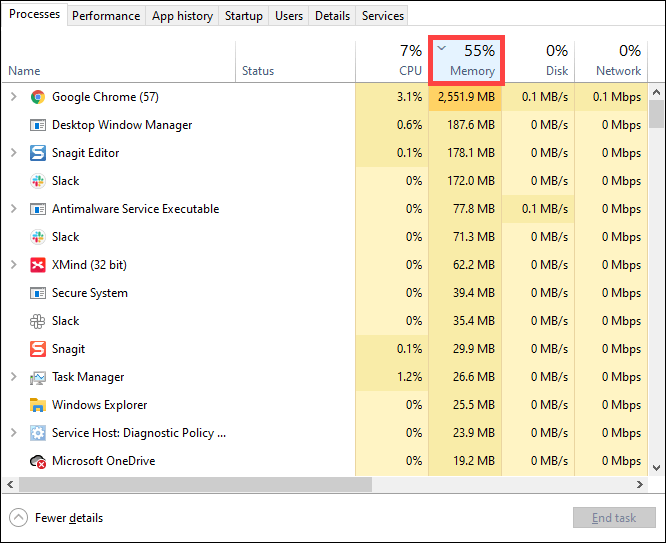This screenshot has height=543, width=666.
Task: Click the Antimalware Service Executable icon
Action: tap(38, 209)
